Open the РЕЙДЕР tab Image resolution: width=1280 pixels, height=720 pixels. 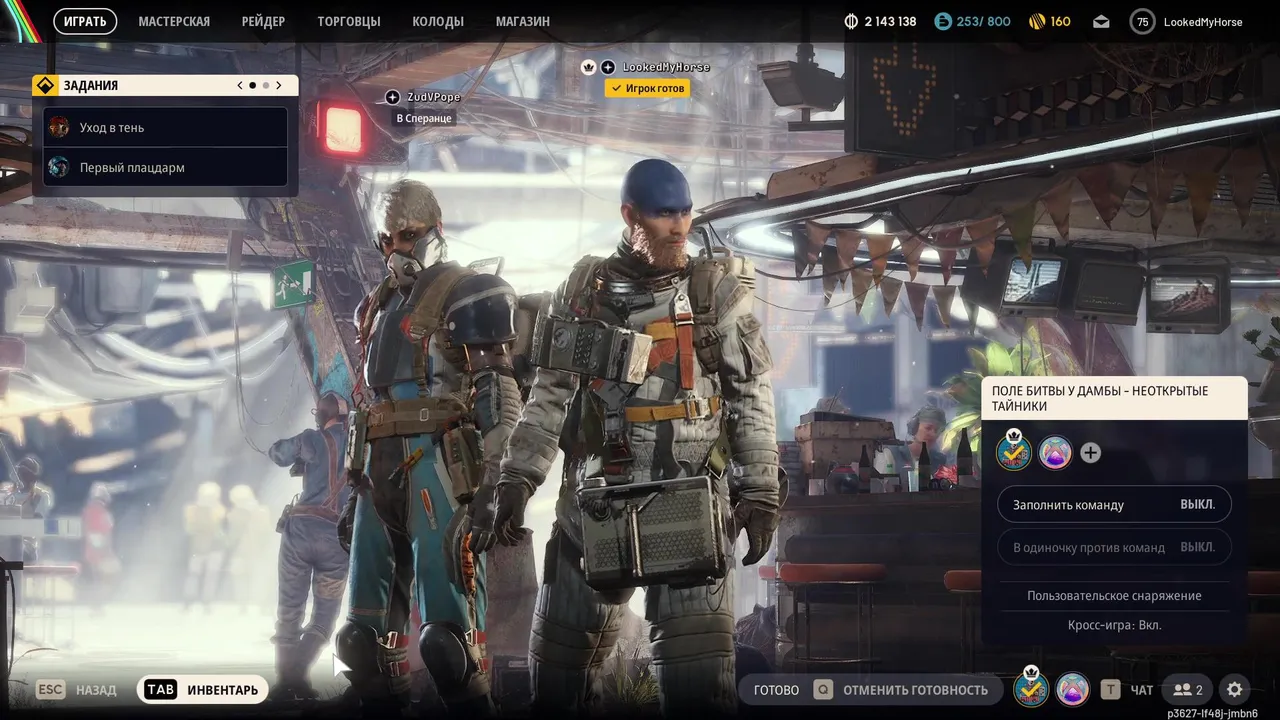pos(263,21)
